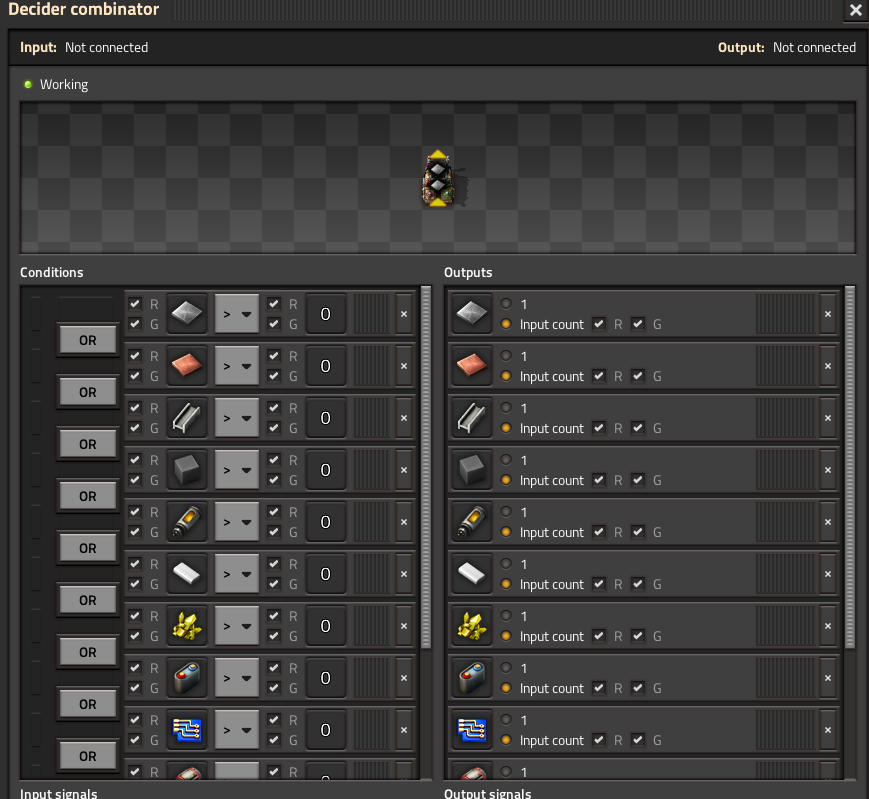Choose iron plate output signal slot

pyautogui.click(x=472, y=314)
